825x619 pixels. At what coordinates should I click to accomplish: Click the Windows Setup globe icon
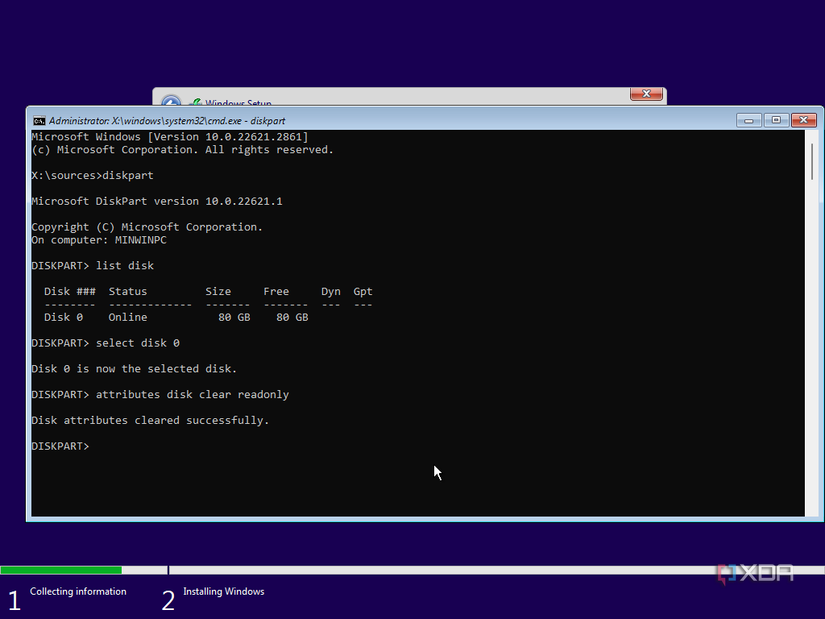tap(170, 103)
